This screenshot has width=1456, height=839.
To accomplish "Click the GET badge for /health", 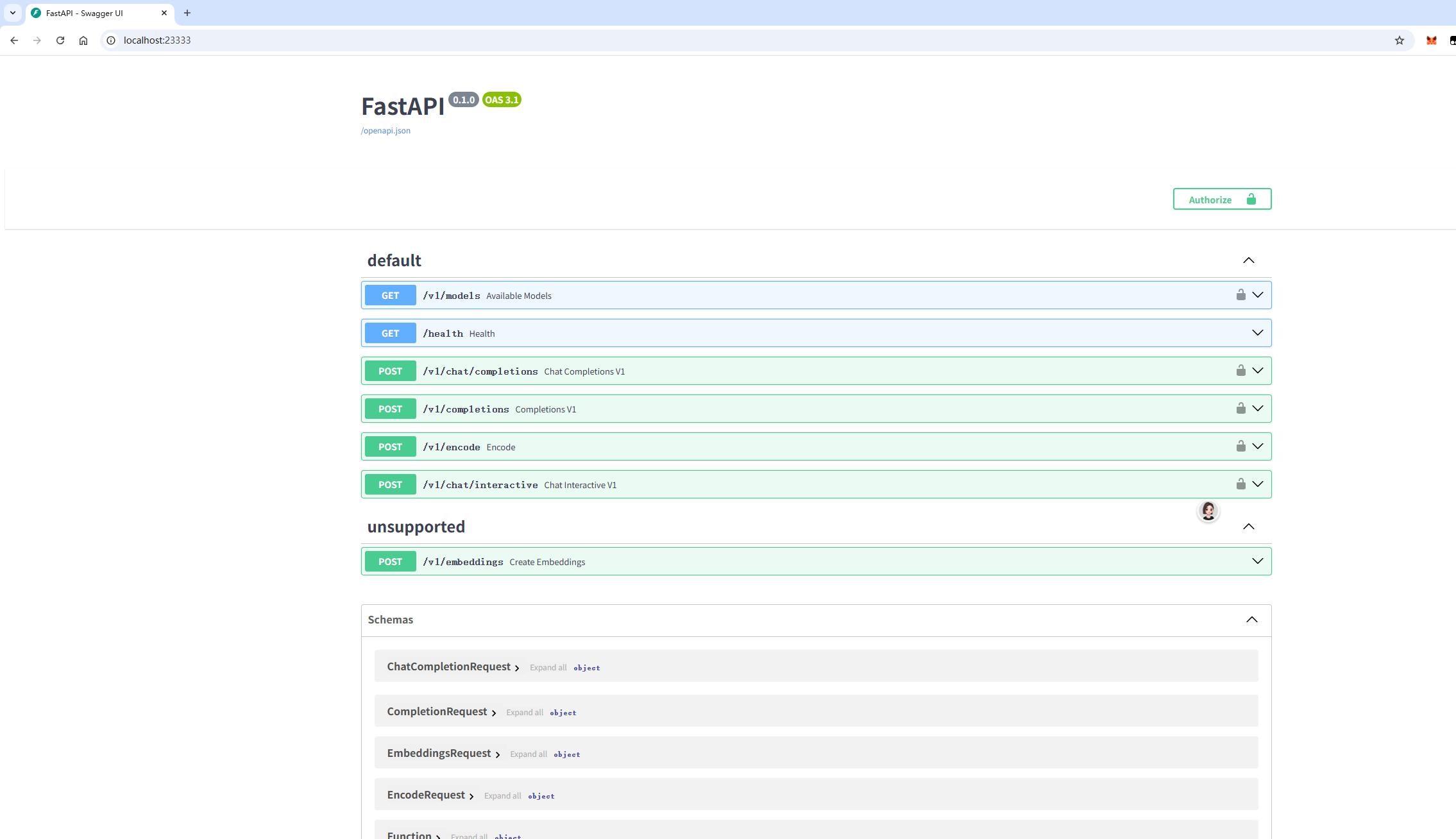I will (x=390, y=334).
